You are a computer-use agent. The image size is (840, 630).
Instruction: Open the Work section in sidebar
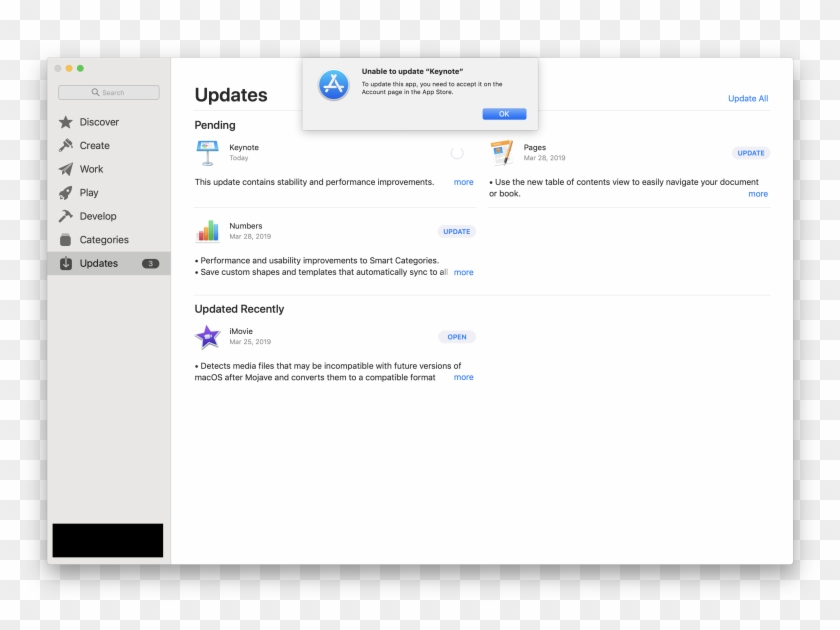click(x=91, y=169)
